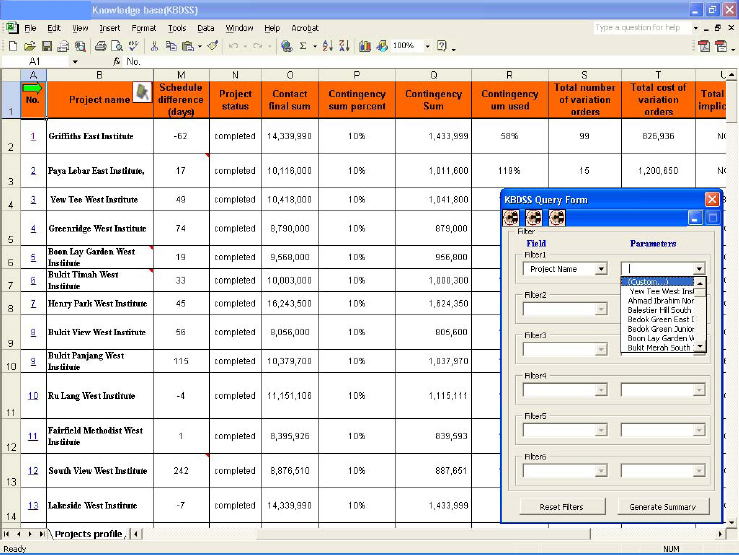Choose Bukit Merah South in the list
The width and height of the screenshot is (739, 555).
click(659, 348)
